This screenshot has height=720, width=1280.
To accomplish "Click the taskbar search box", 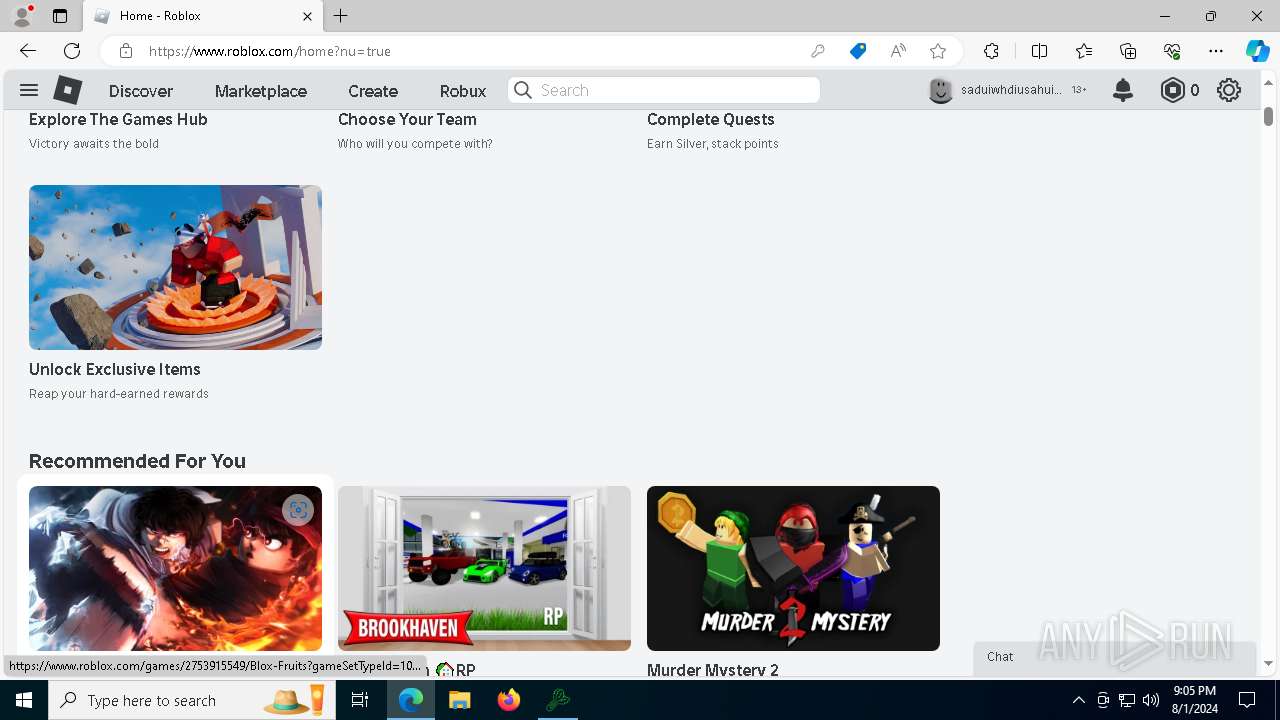I will (190, 700).
